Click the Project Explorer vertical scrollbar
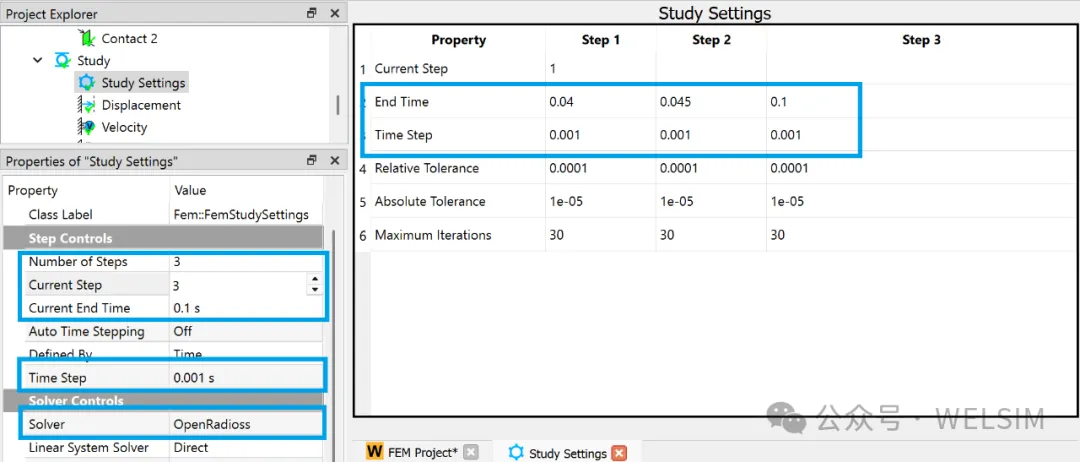This screenshot has height=462, width=1080. click(338, 105)
